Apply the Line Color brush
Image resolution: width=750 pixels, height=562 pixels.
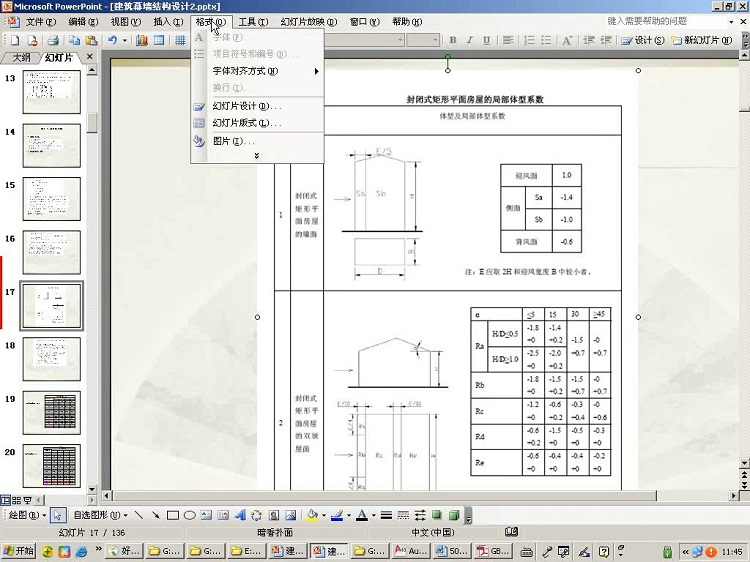pos(337,515)
